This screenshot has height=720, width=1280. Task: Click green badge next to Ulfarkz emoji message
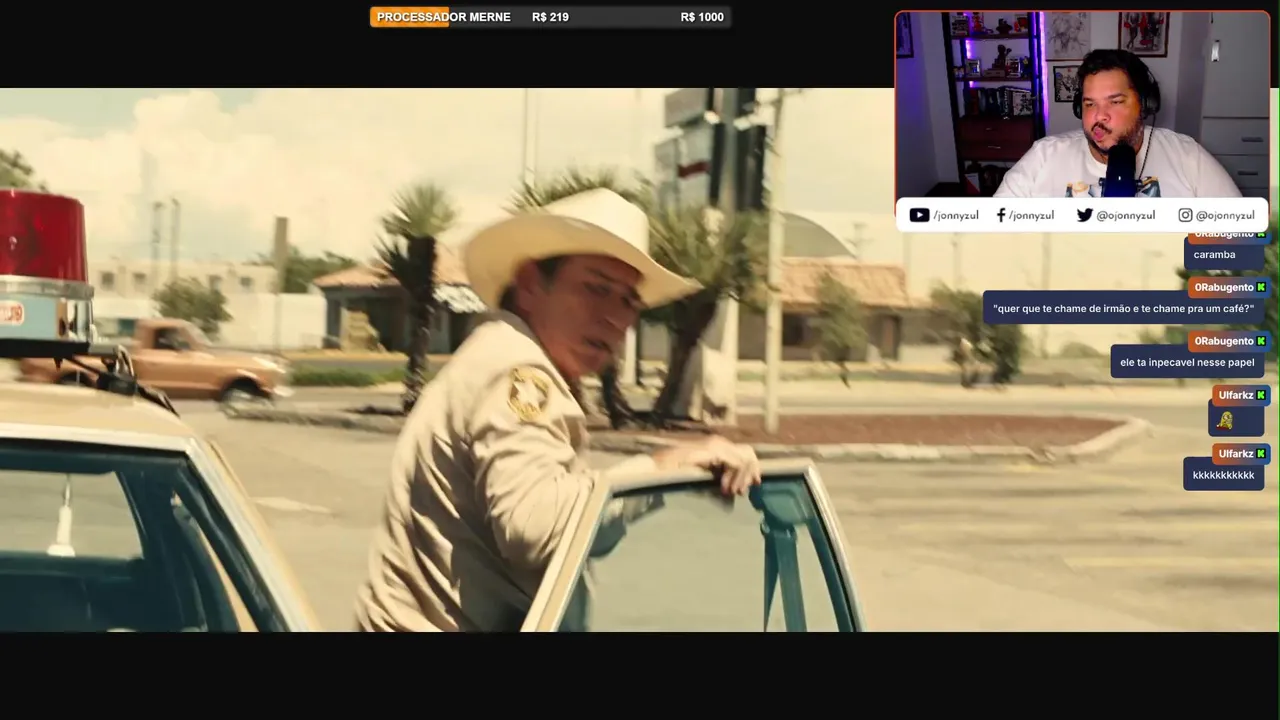[1261, 395]
